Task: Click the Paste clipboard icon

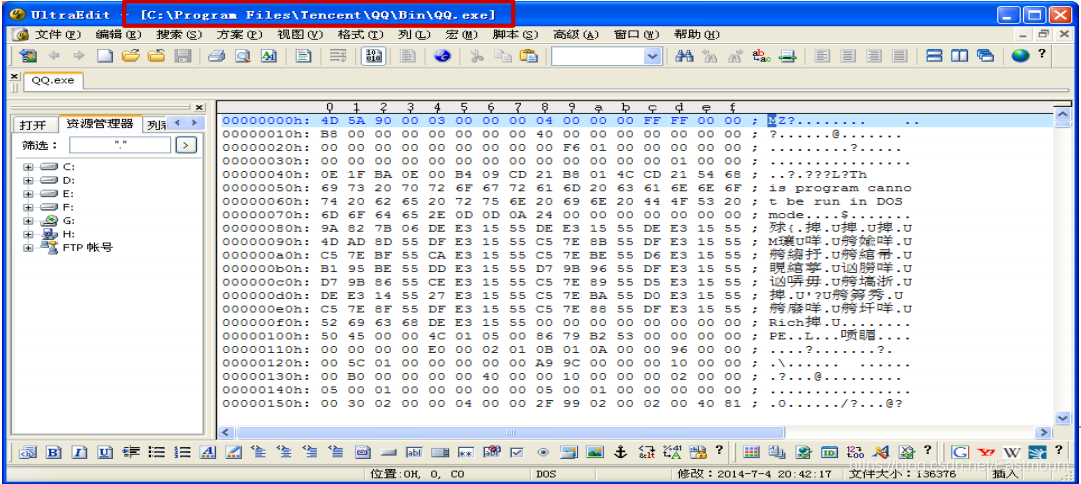Action: [x=528, y=56]
